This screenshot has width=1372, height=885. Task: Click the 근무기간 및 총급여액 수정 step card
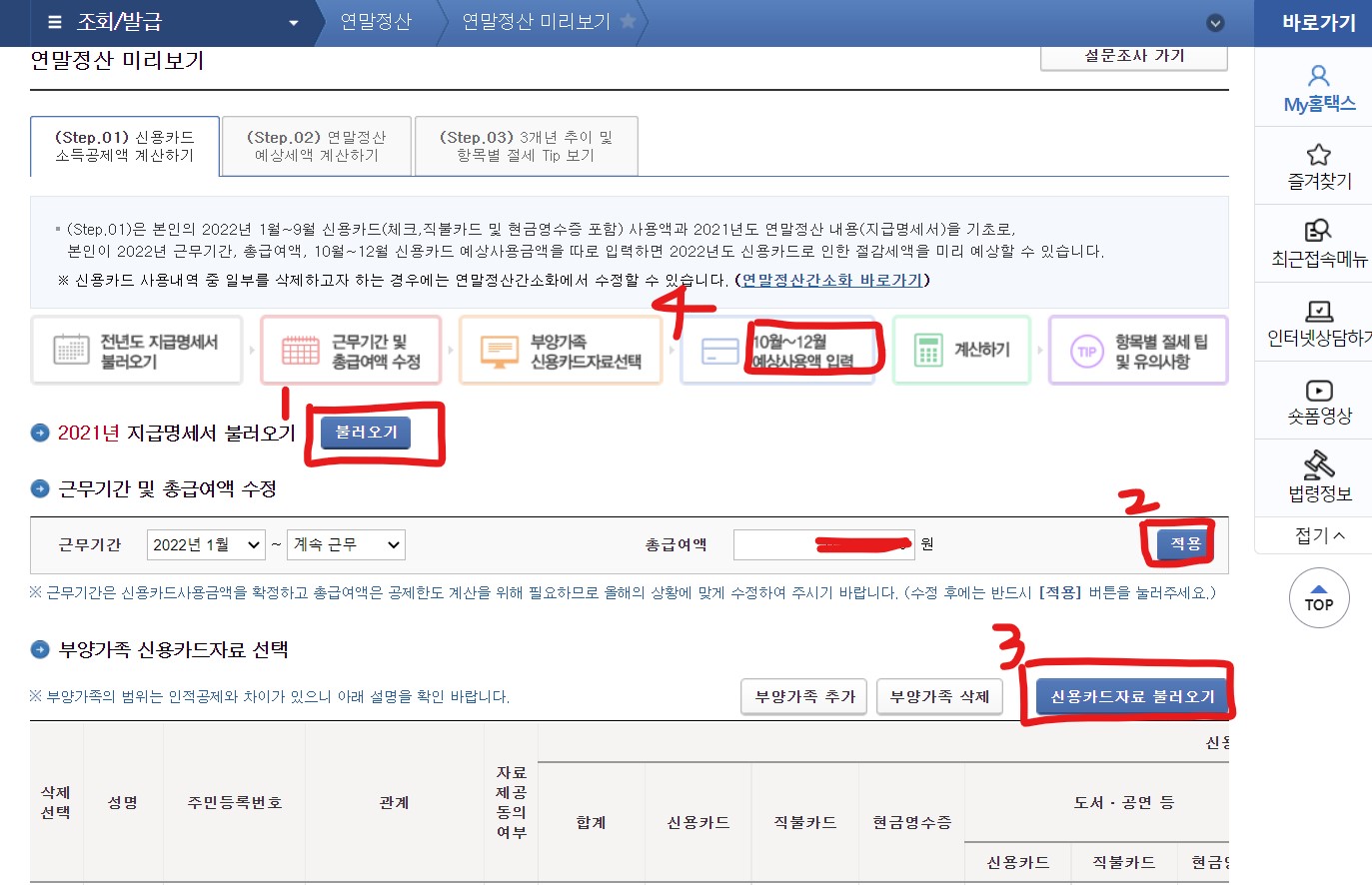point(351,351)
